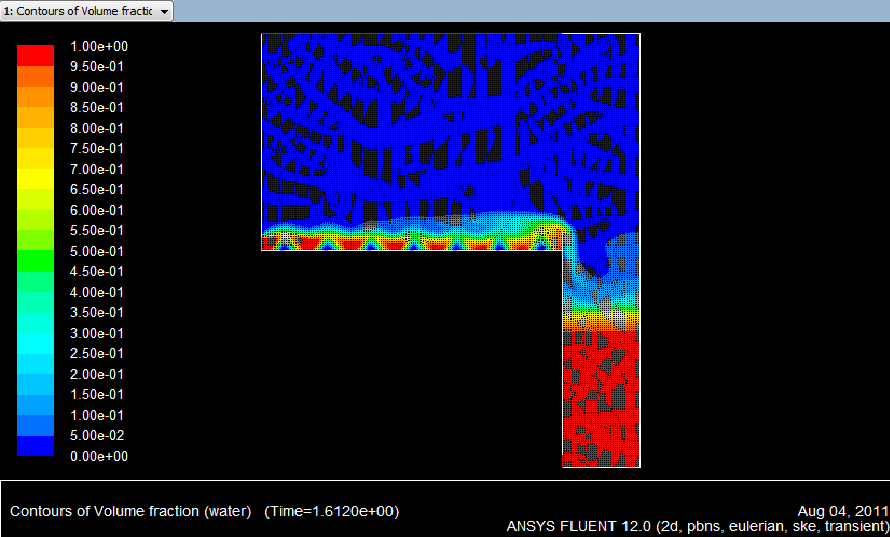Click the 1.00e+00 legend label
Image resolution: width=890 pixels, height=537 pixels.
(99, 47)
